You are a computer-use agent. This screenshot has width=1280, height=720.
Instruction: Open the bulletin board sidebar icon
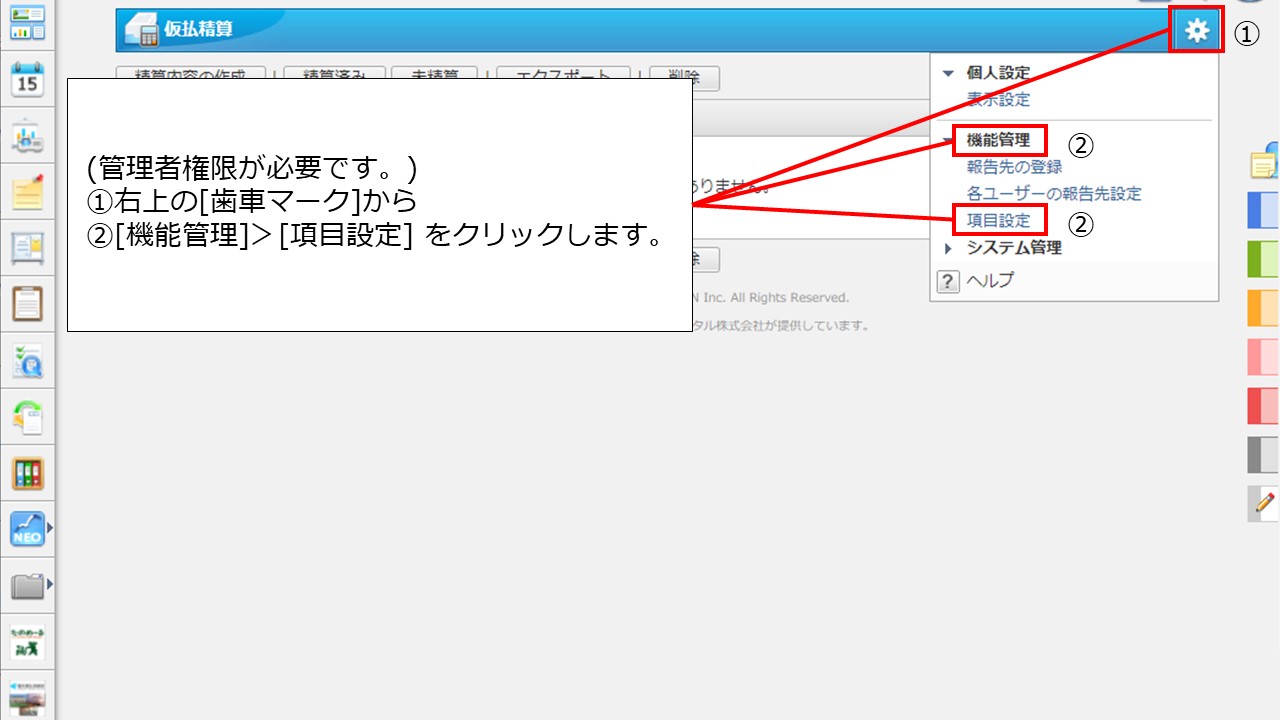28,247
